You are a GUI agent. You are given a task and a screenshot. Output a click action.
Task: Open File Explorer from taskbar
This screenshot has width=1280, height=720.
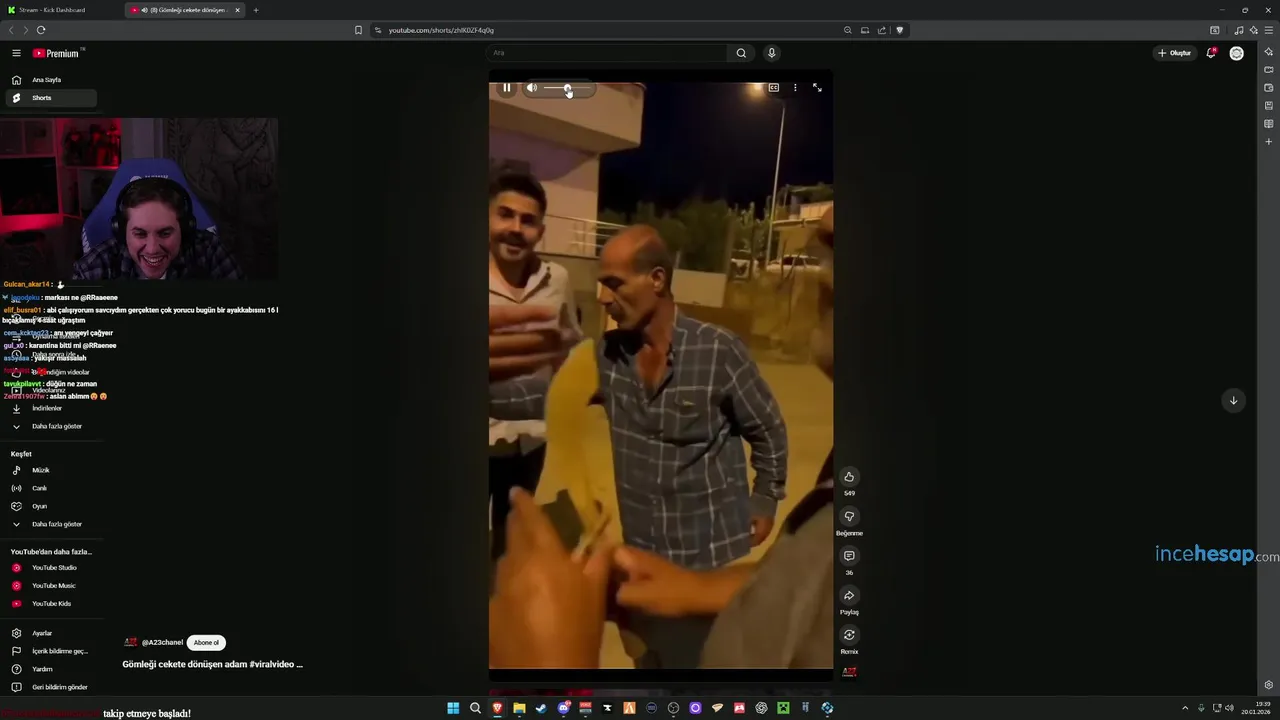point(519,708)
